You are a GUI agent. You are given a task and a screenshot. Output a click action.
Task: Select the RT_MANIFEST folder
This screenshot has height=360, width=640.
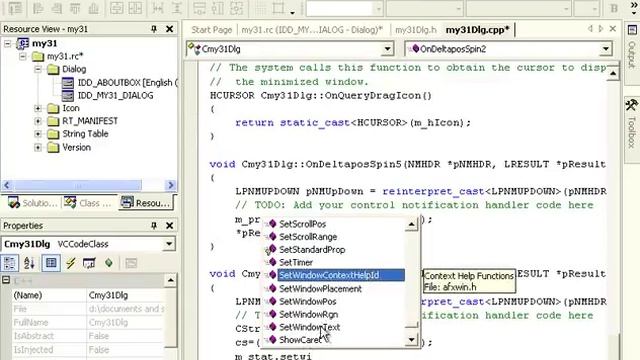coord(90,121)
